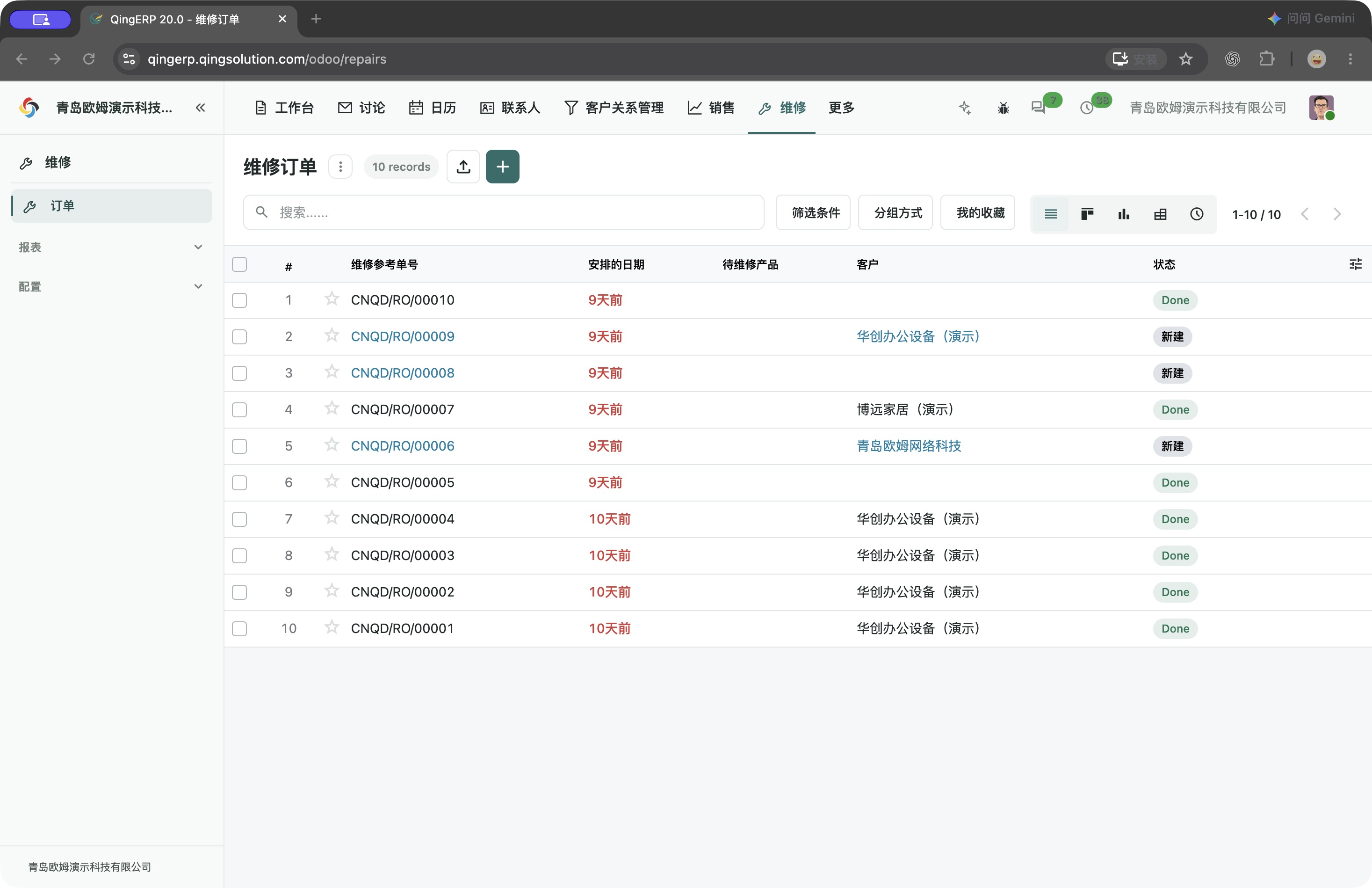The image size is (1372, 888).
Task: Open the 工作台 menu
Action: click(284, 108)
